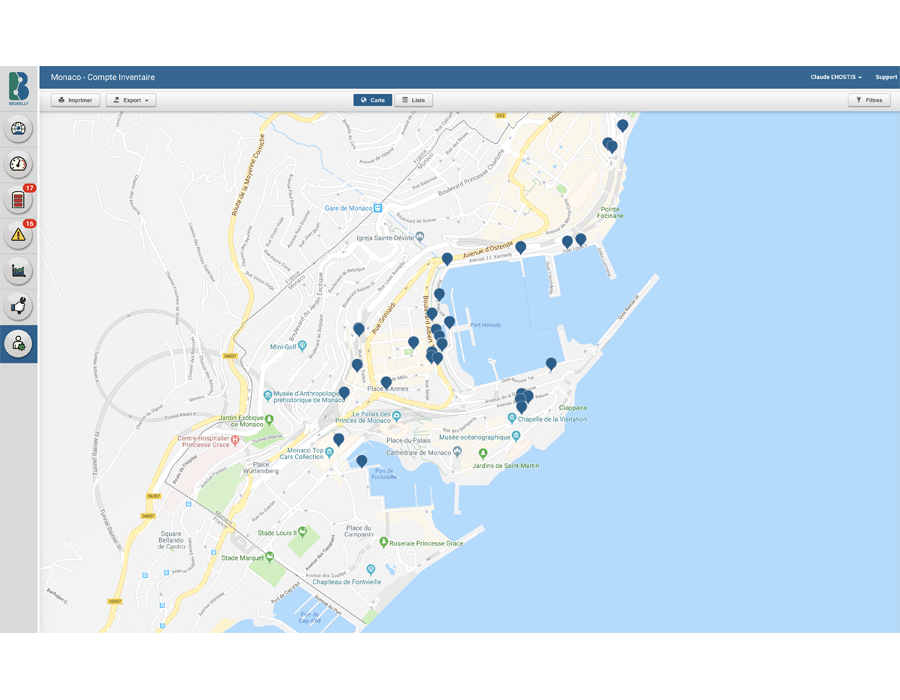The image size is (900, 700).
Task: Open the chart reports sidebar icon
Action: (19, 271)
